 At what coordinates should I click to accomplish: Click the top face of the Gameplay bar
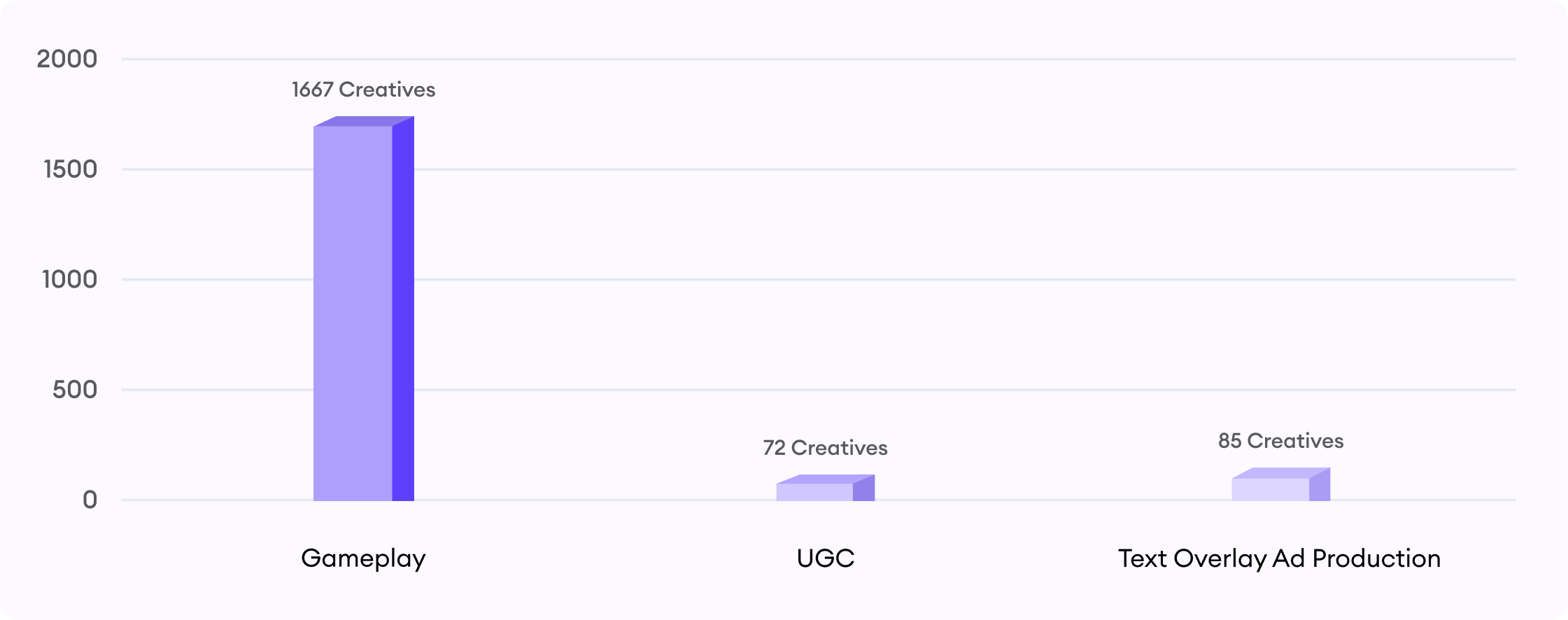(364, 121)
